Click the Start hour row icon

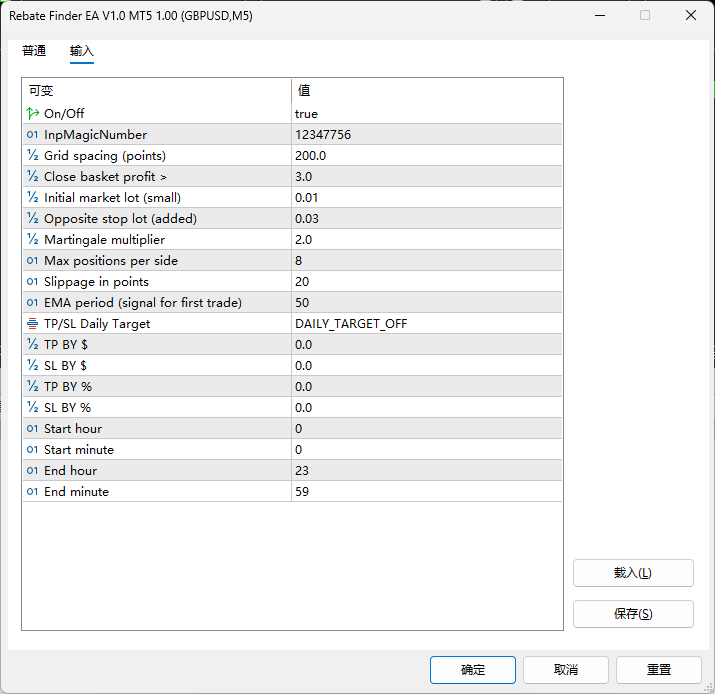33,429
